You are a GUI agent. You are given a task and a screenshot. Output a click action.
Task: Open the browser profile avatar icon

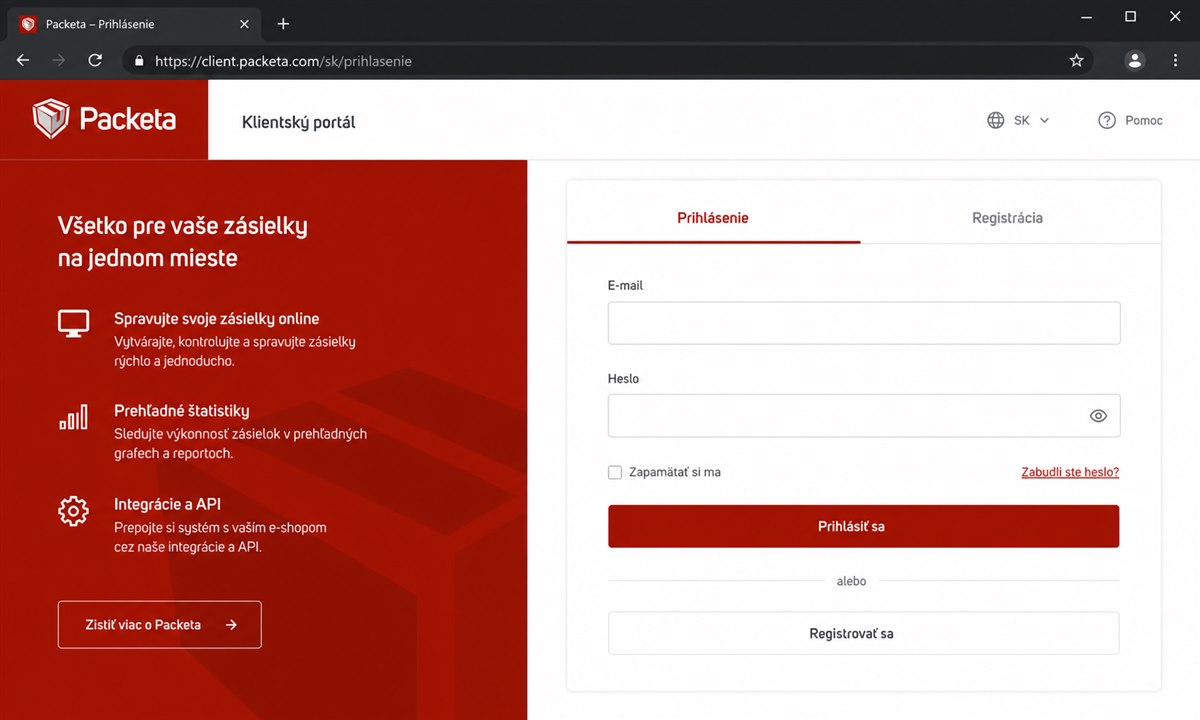pyautogui.click(x=1135, y=60)
